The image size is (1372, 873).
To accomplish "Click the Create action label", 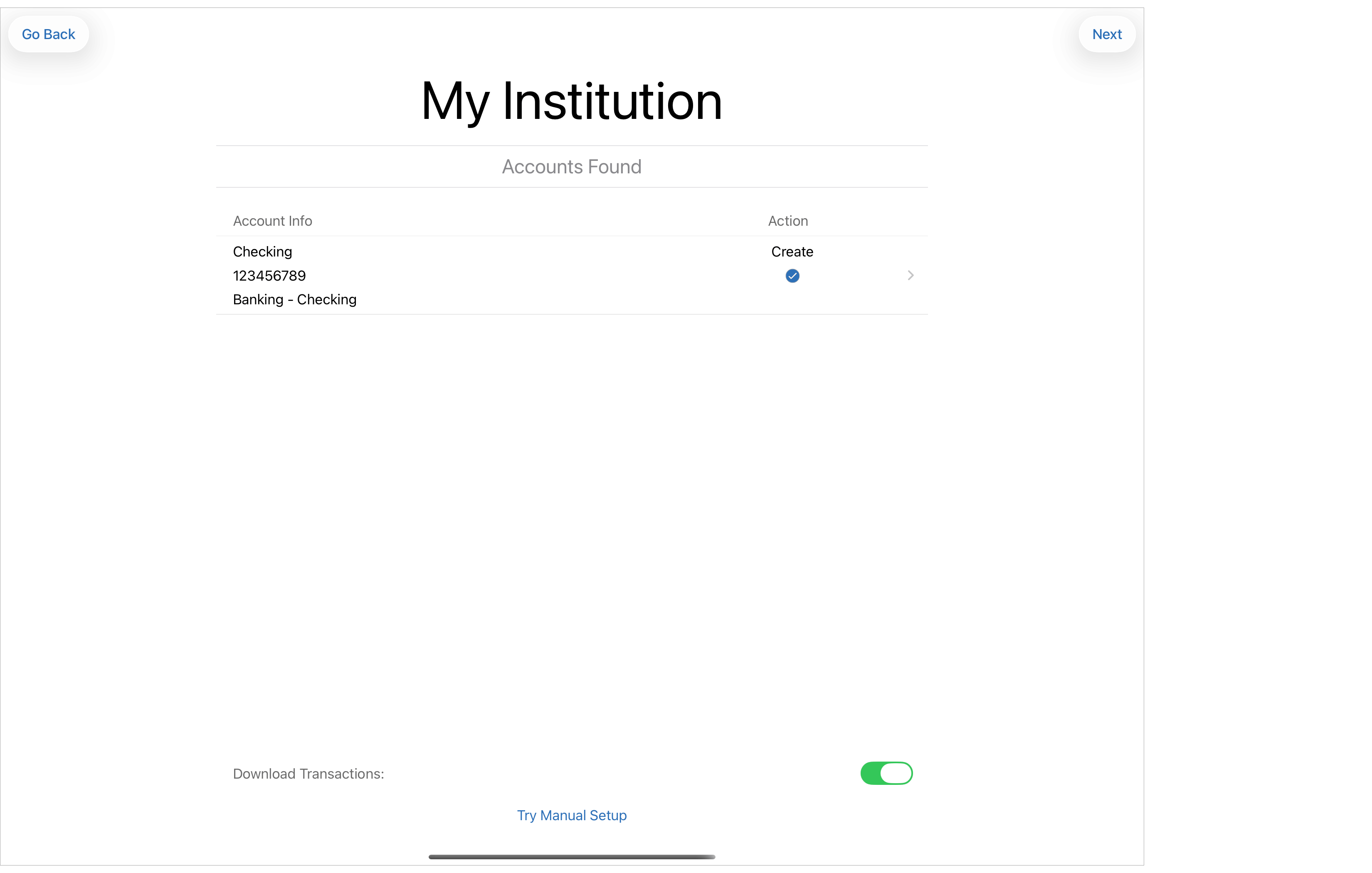I will coord(792,252).
